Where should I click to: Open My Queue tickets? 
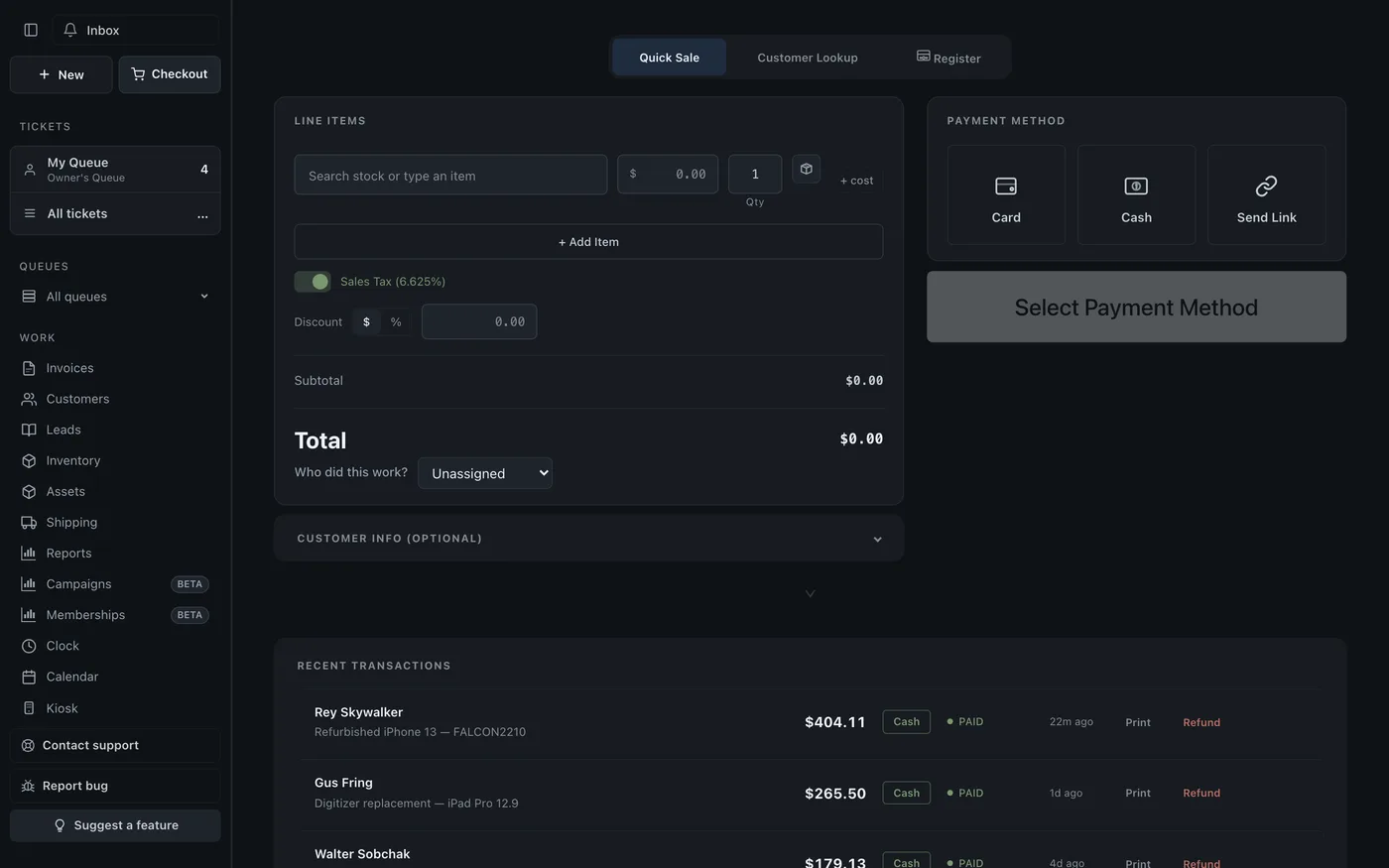pos(115,170)
